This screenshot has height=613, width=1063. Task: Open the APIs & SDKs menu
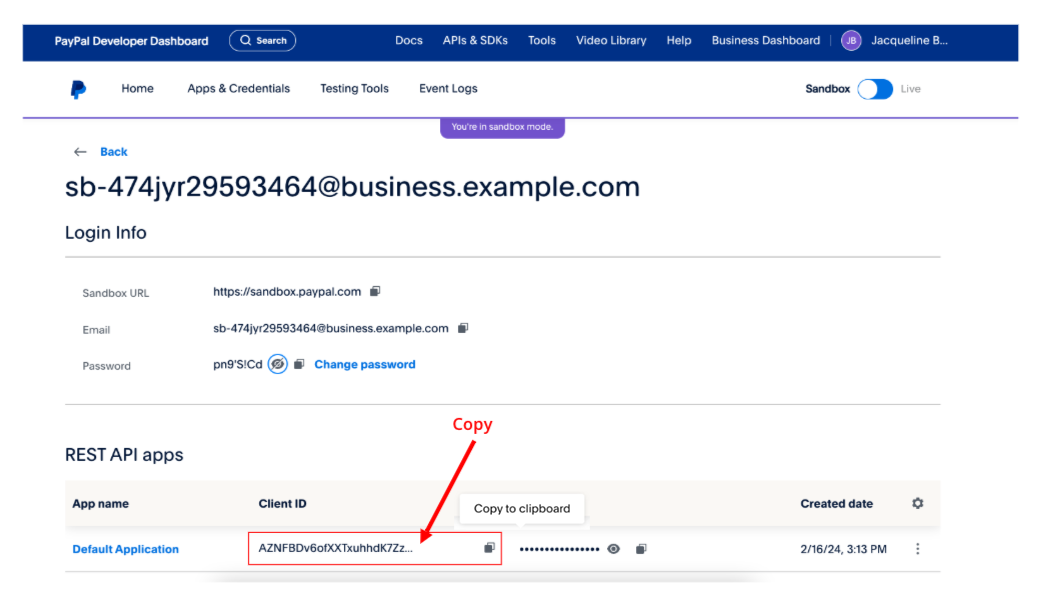point(475,41)
